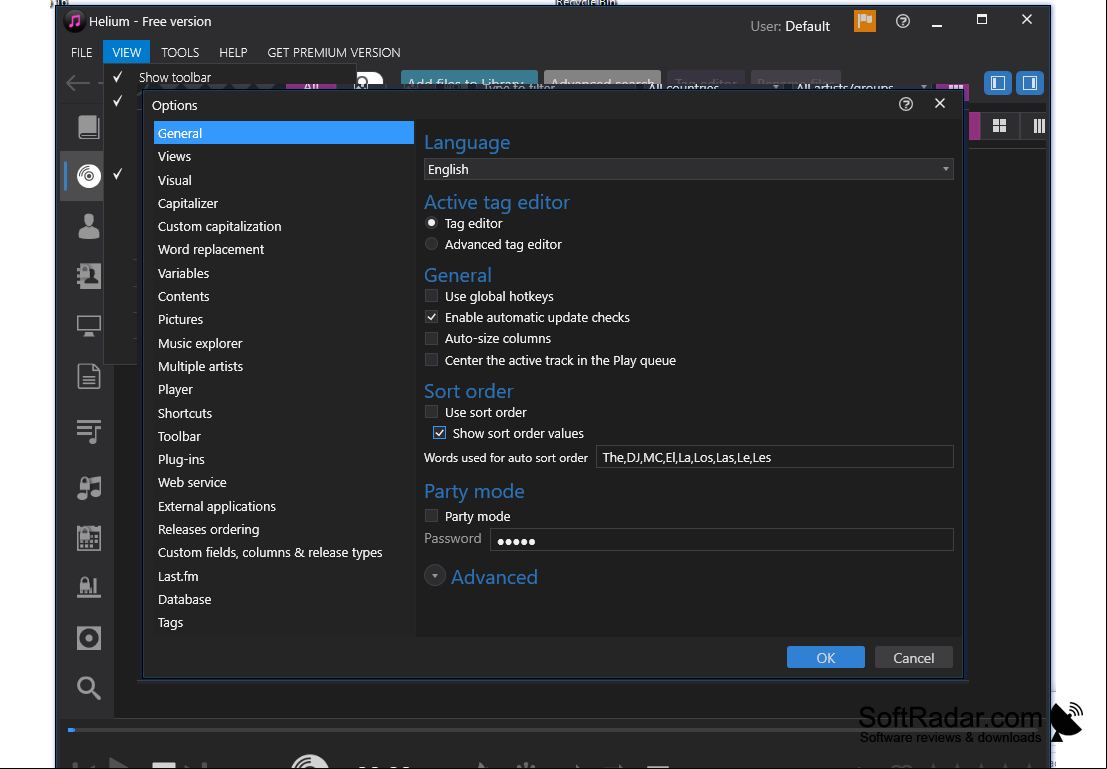Select Player options category
This screenshot has width=1107, height=769.
click(284, 389)
